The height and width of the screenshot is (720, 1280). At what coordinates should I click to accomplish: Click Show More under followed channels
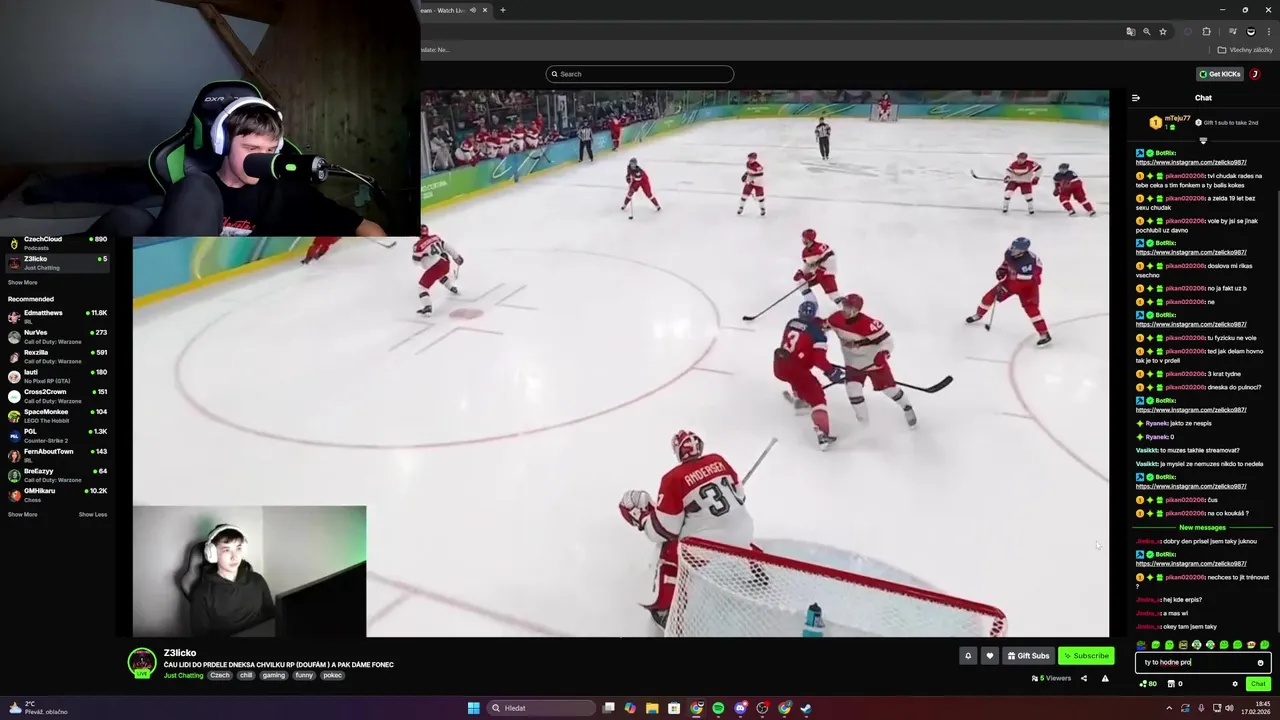pyautogui.click(x=23, y=283)
